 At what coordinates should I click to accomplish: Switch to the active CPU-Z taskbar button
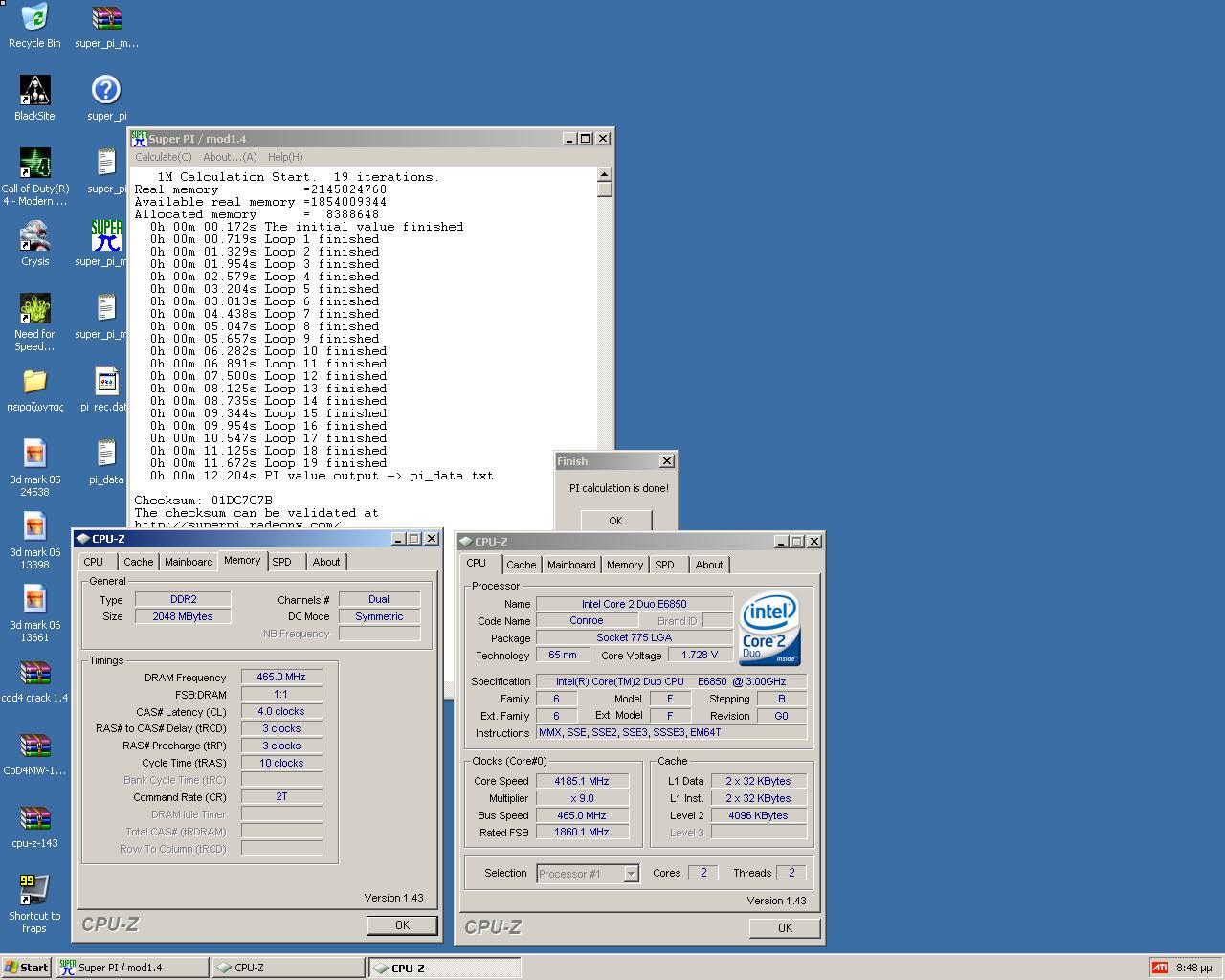[x=445, y=968]
